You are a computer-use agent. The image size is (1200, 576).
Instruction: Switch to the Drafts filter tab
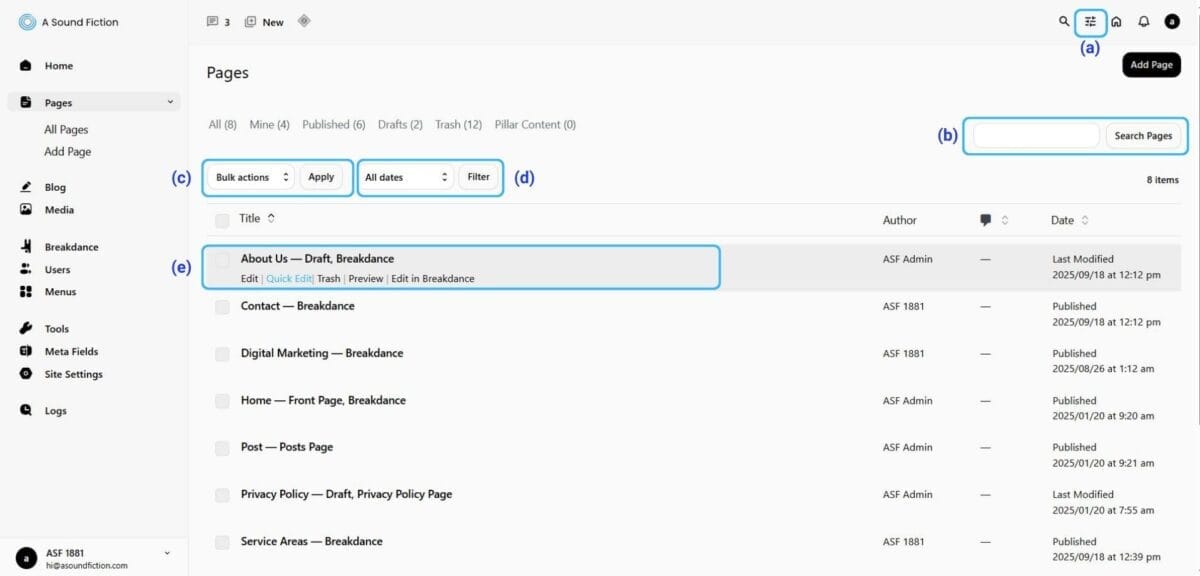[400, 124]
